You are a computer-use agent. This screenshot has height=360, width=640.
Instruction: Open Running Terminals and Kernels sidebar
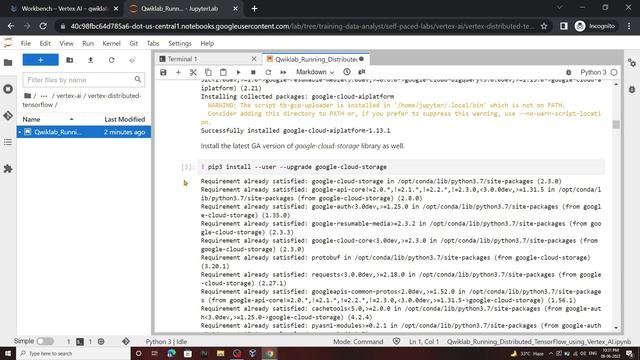8,89
